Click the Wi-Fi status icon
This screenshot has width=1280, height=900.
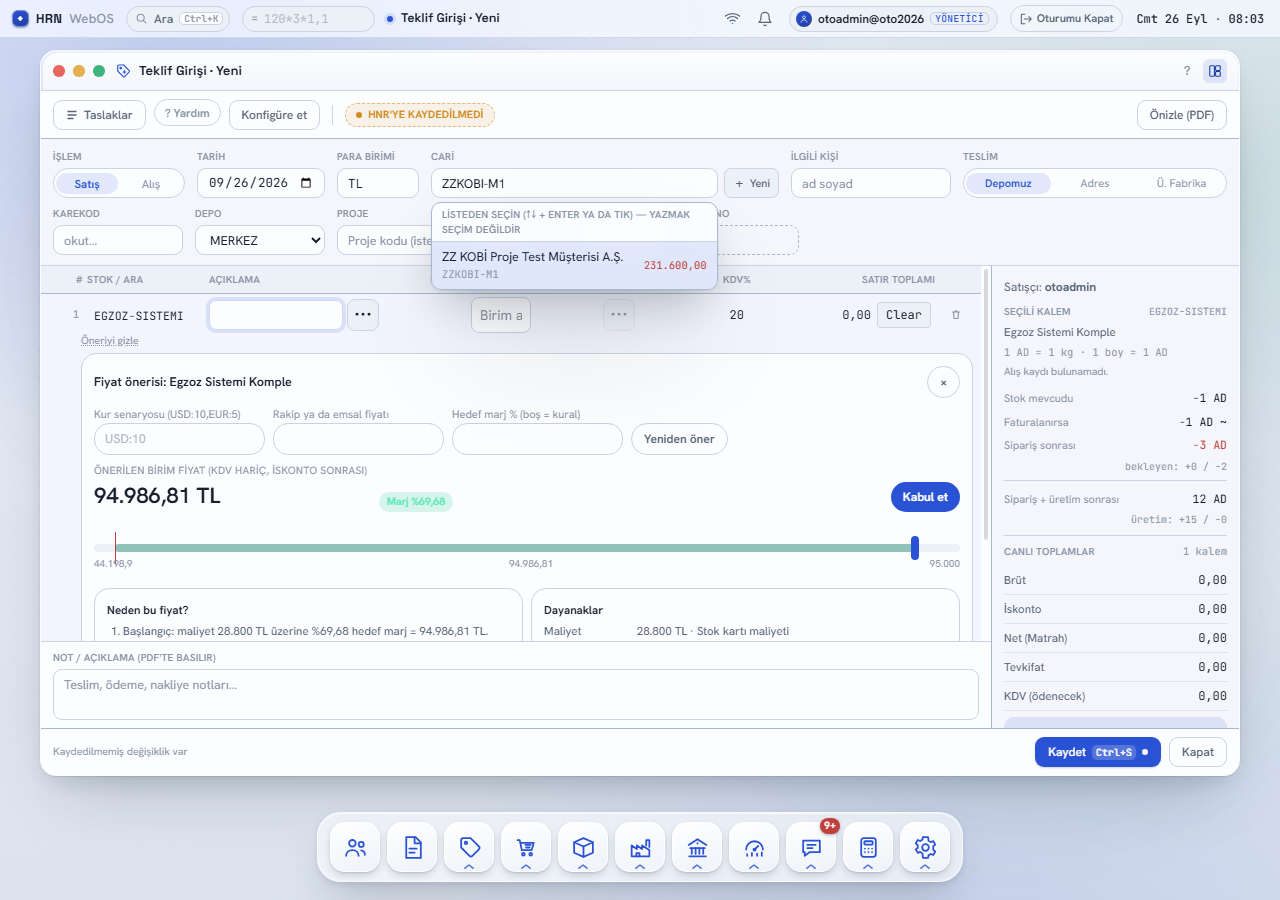tap(733, 18)
